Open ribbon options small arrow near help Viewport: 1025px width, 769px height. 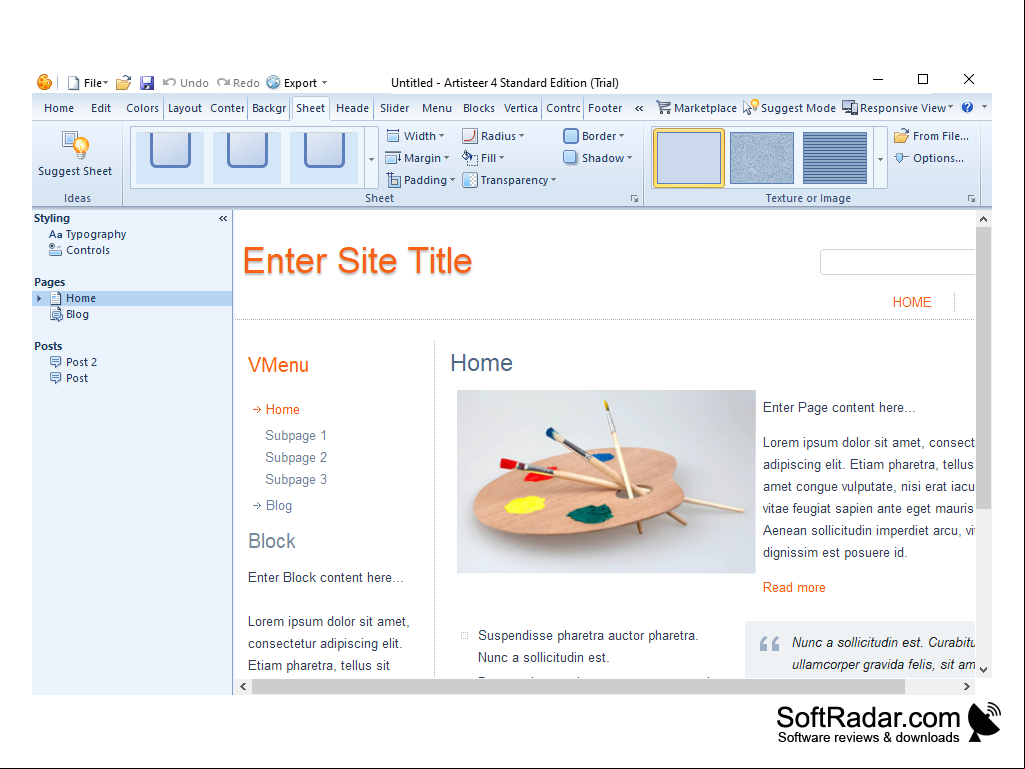(984, 107)
